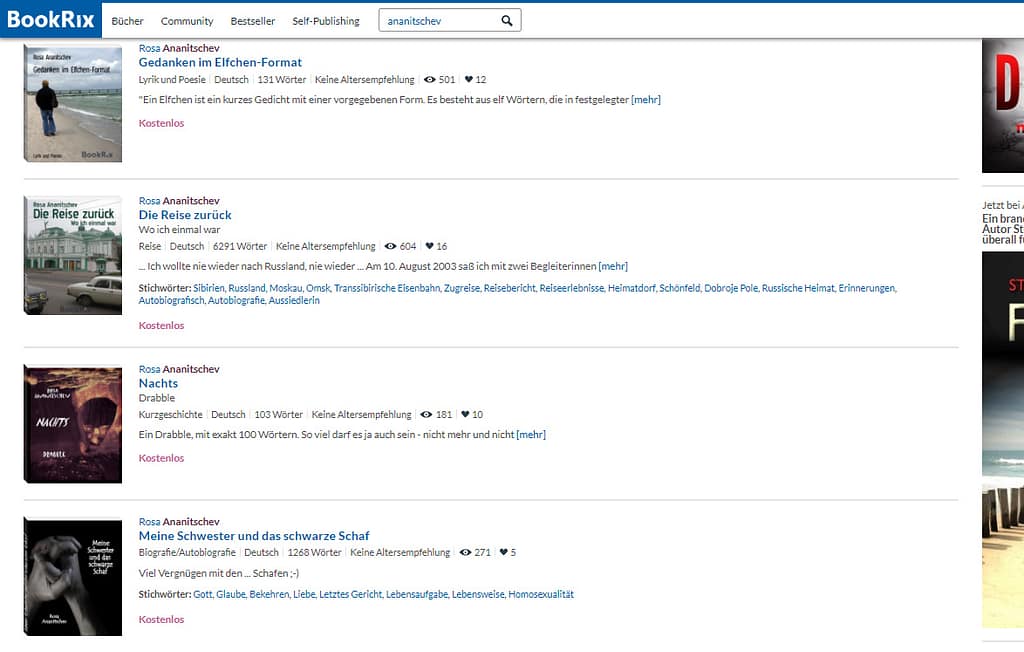
Task: Click the Dobroje Pole keyword tag
Action: click(731, 288)
